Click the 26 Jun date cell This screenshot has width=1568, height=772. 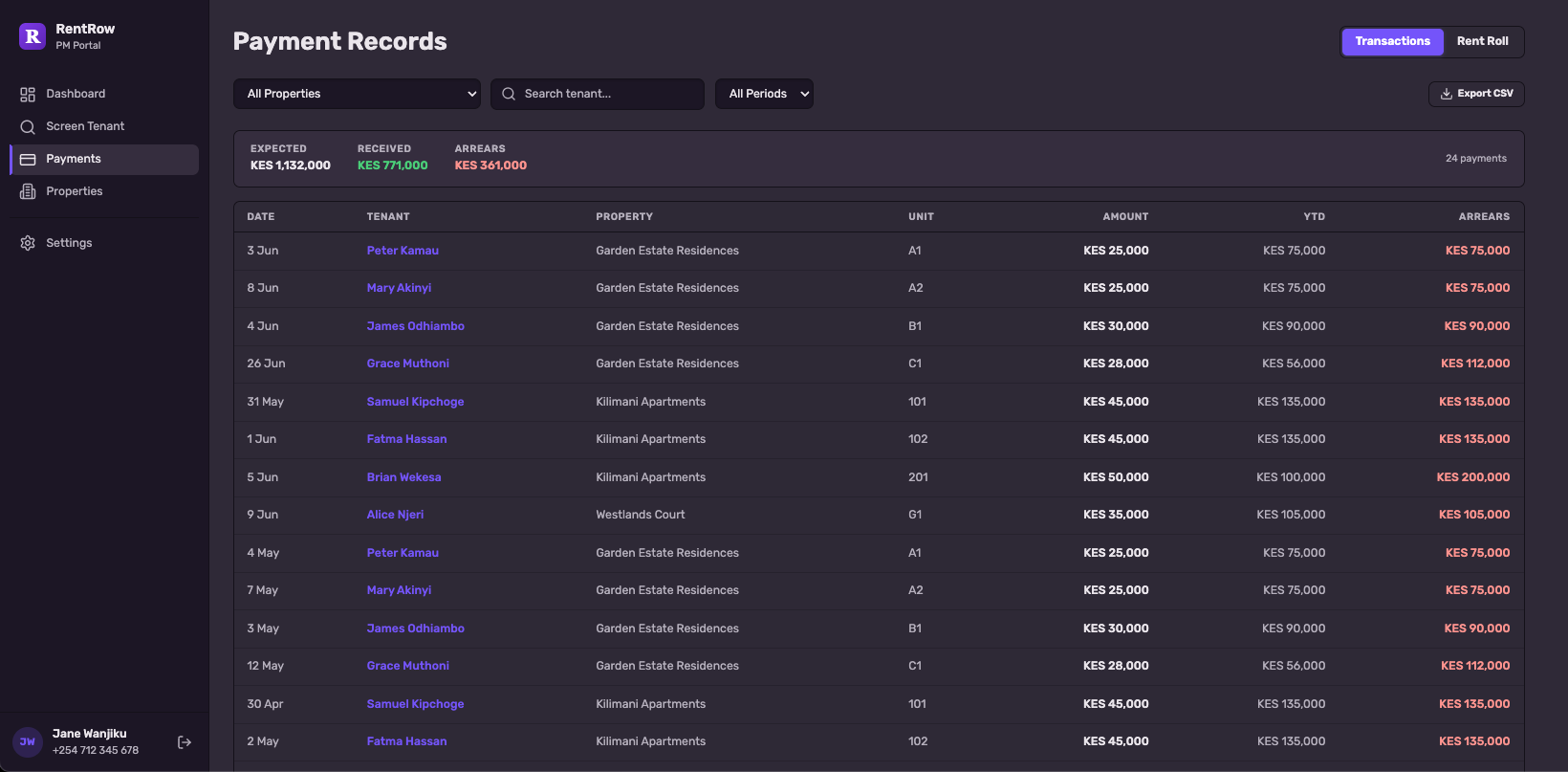266,364
